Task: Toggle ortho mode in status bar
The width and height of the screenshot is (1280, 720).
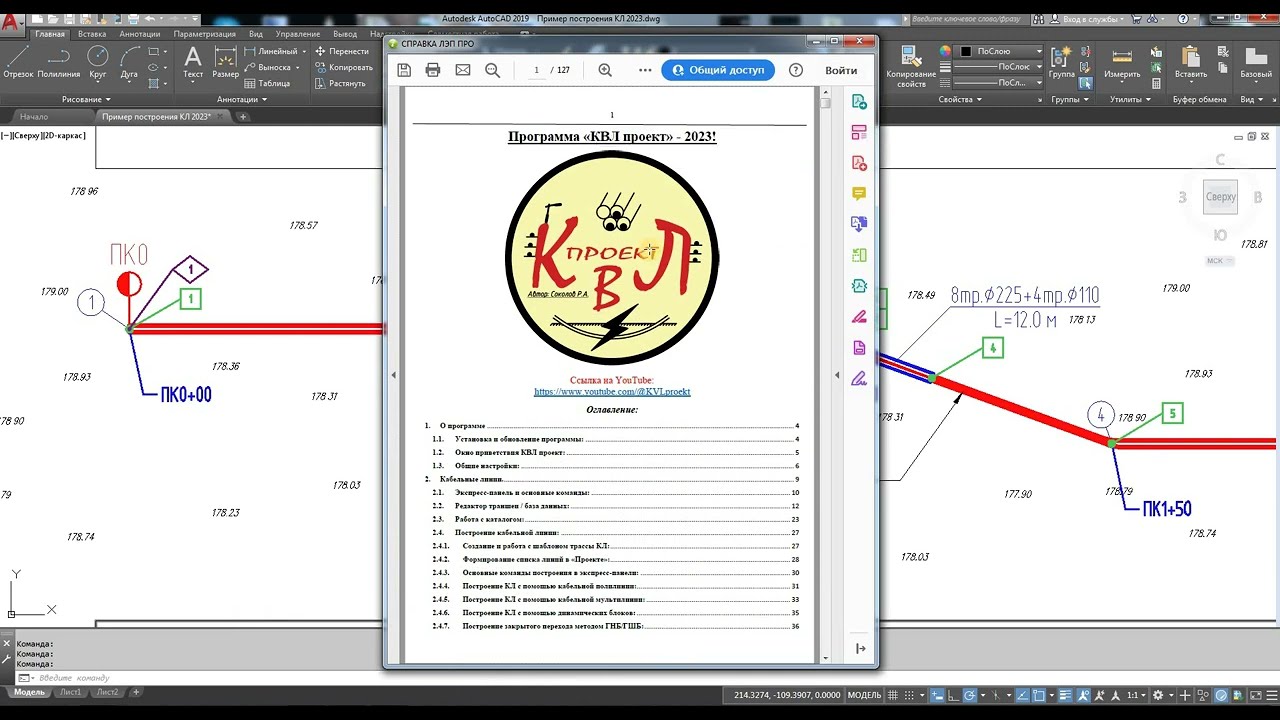Action: coord(953,695)
